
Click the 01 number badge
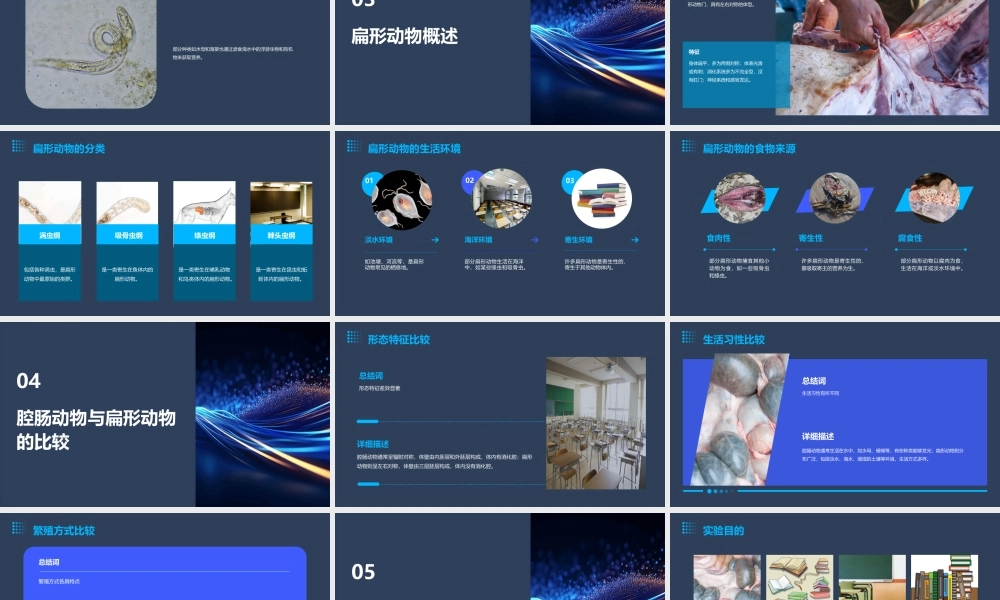[369, 181]
